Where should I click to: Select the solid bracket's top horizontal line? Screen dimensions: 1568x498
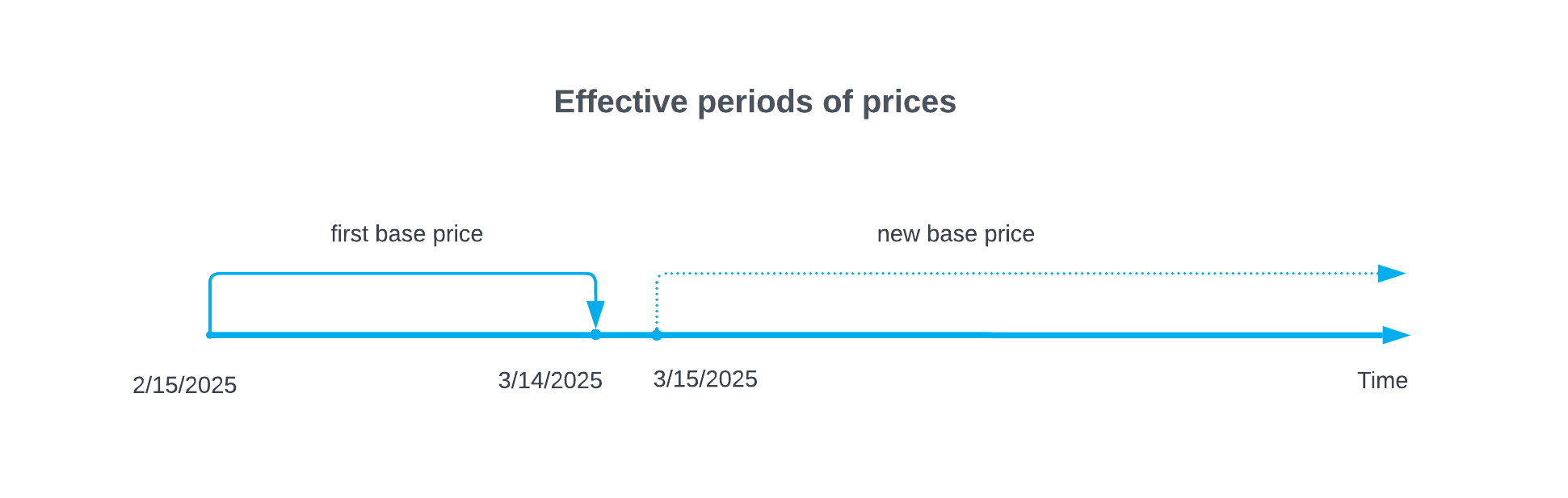point(402,274)
